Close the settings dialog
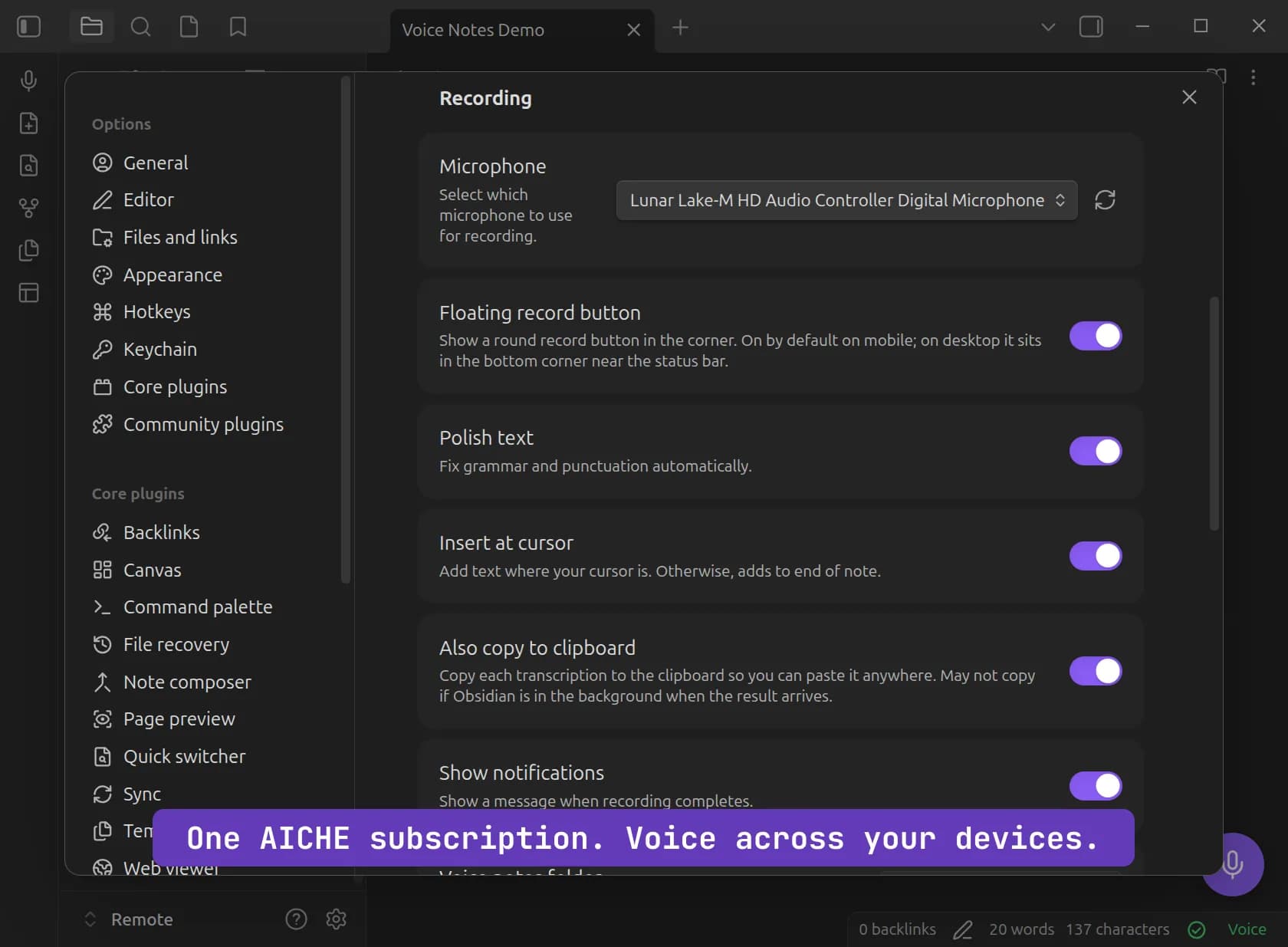The image size is (1288, 947). [x=1189, y=97]
